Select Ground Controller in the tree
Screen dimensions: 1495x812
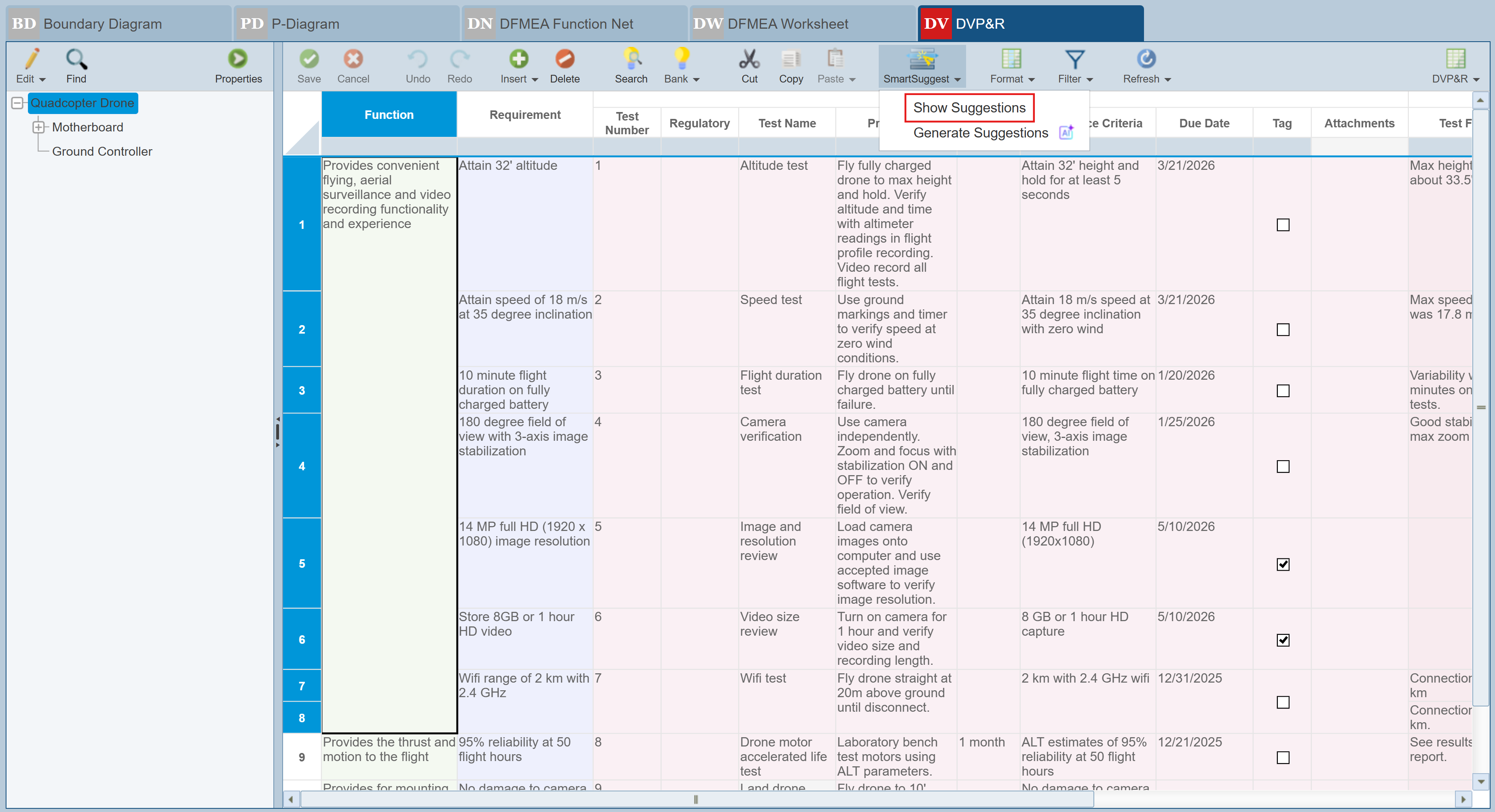102,152
